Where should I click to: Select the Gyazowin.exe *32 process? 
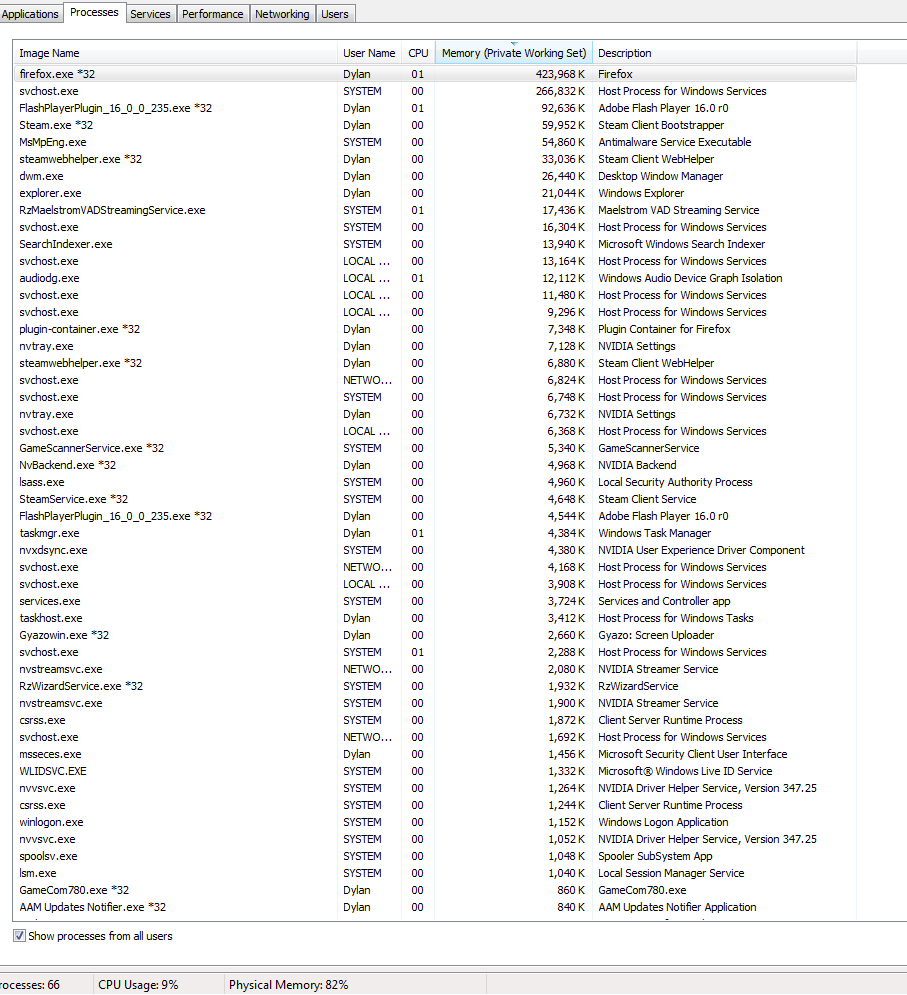point(435,635)
